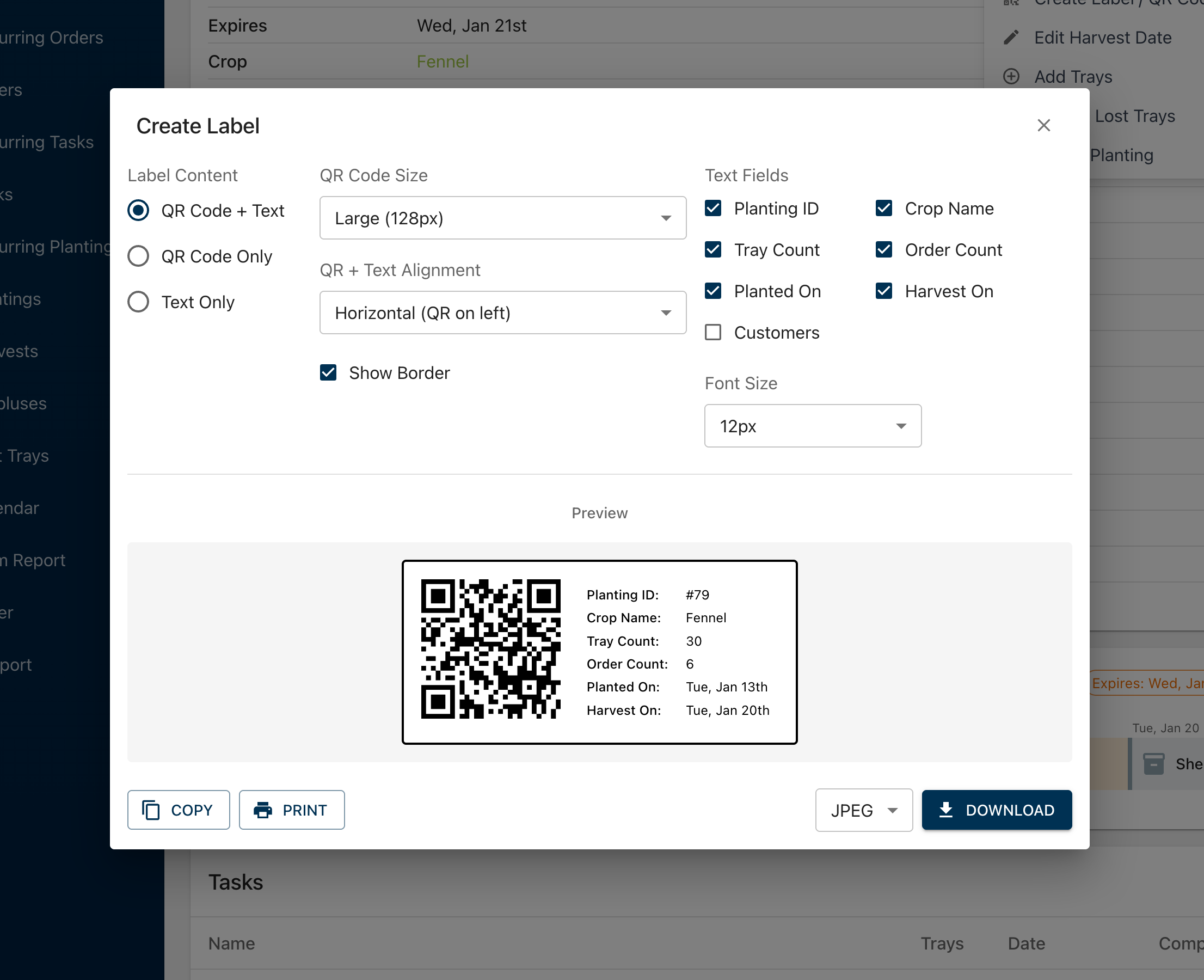Click the Fennel crop link
Viewport: 1204px width, 980px height.
(443, 62)
